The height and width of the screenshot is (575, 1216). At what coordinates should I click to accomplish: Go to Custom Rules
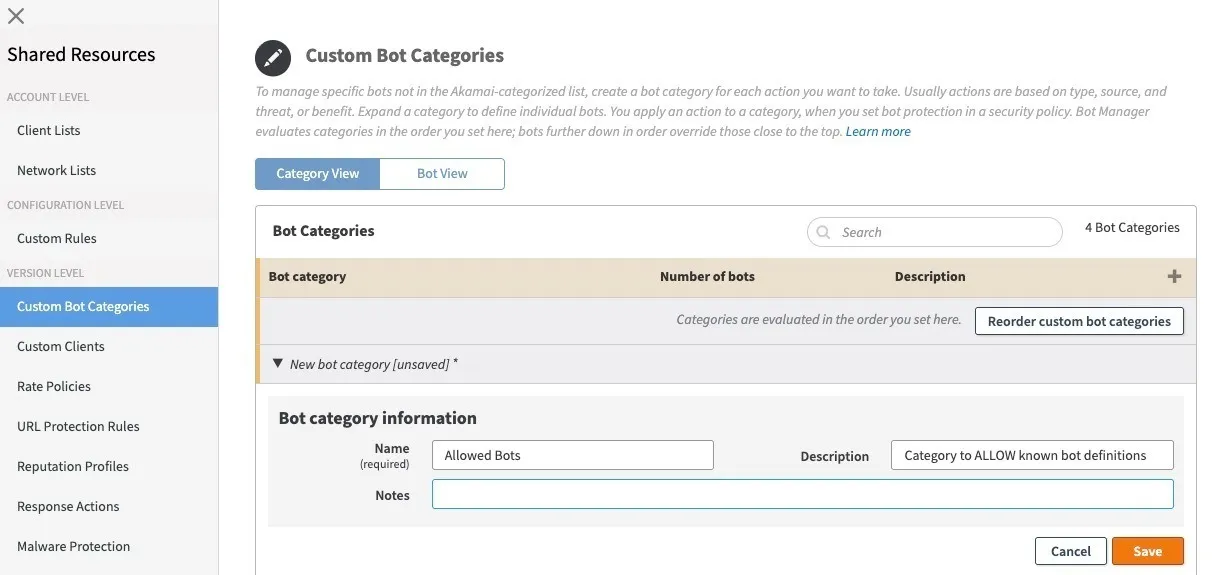56,239
